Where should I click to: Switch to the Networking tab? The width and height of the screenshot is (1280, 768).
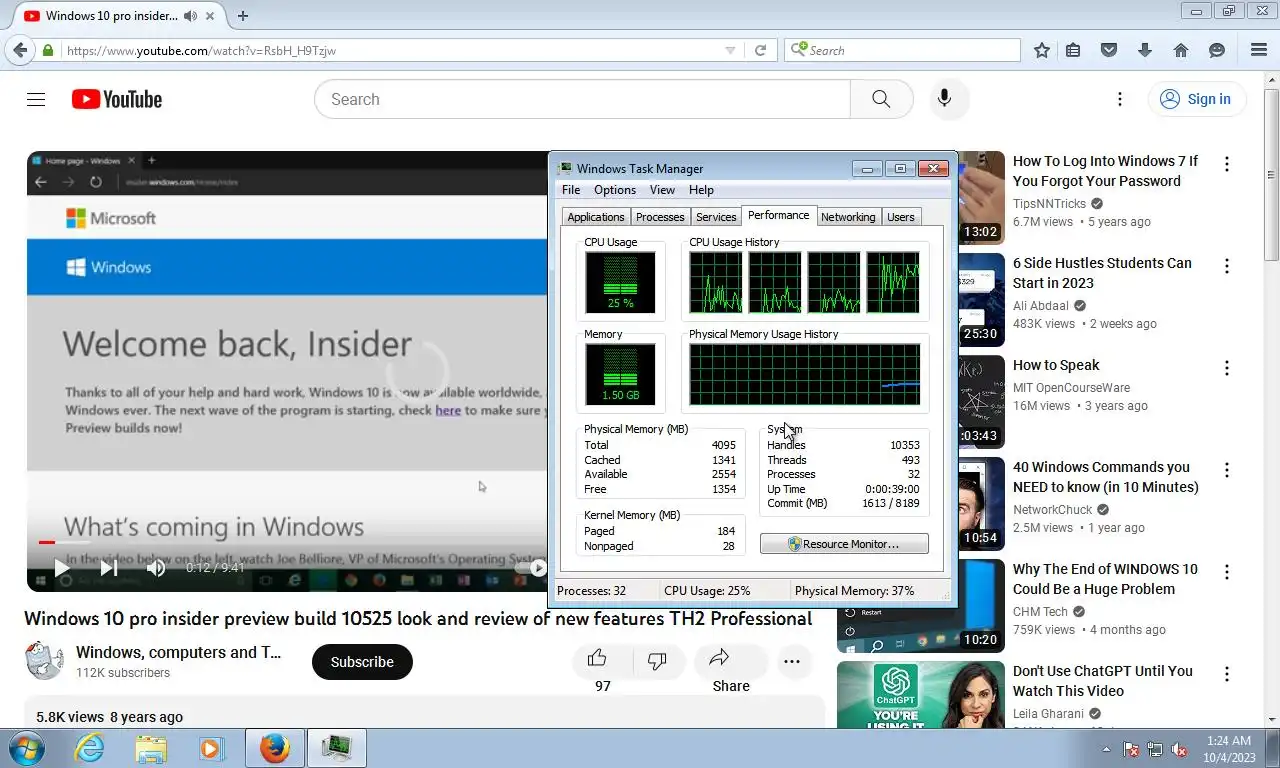pyautogui.click(x=848, y=217)
